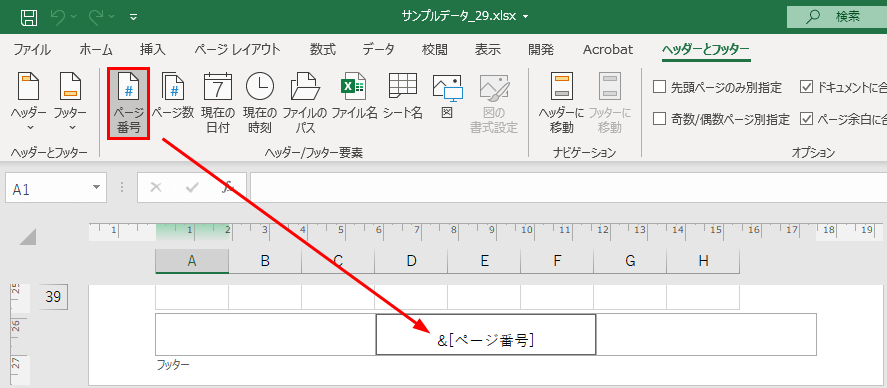This screenshot has height=388, width=887.
Task: Insert ファイルのパス element
Action: [305, 103]
